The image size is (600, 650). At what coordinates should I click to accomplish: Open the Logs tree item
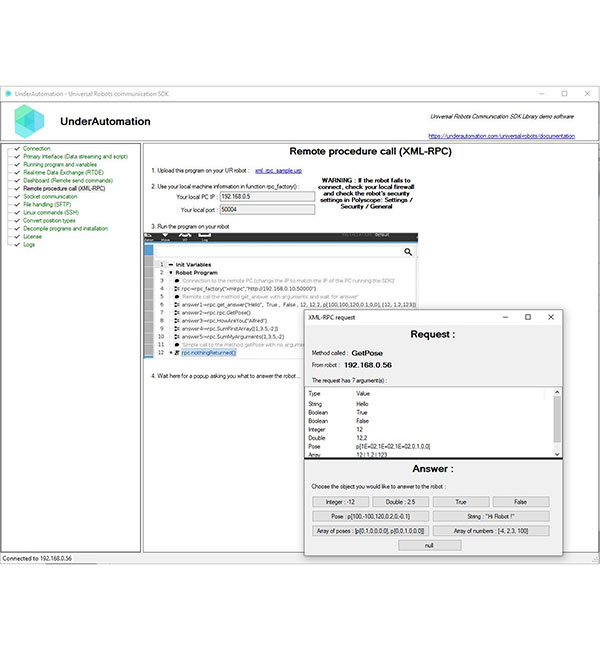coord(29,245)
